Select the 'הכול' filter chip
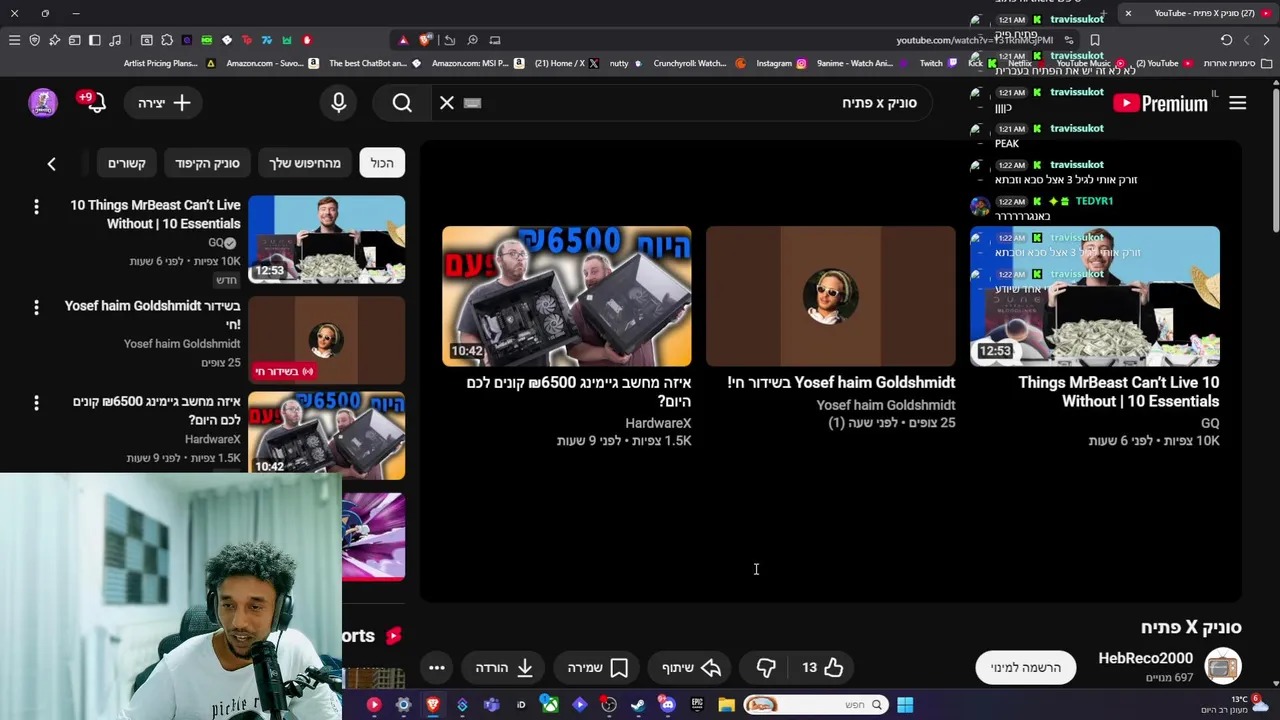The height and width of the screenshot is (720, 1280). pos(382,163)
